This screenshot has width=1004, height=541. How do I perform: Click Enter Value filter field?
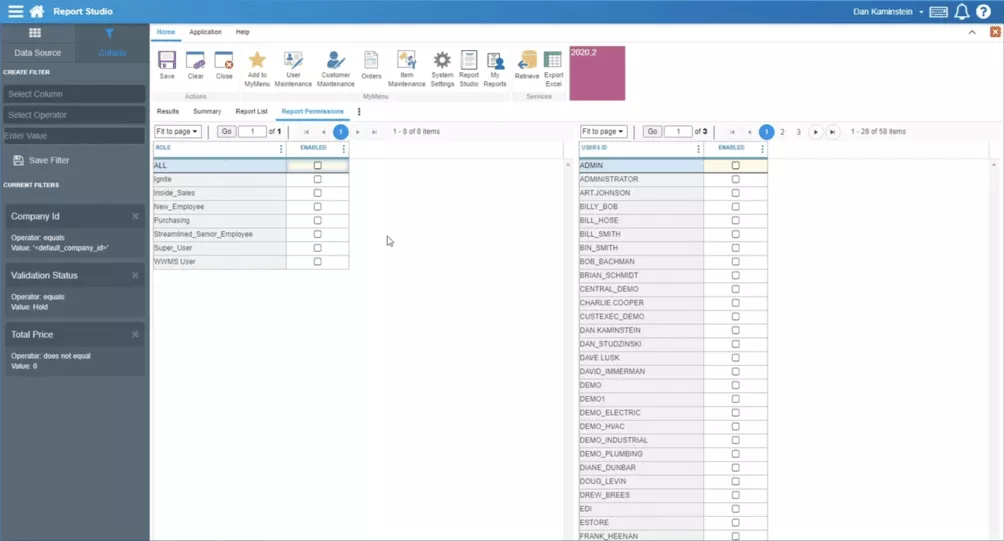[74, 136]
